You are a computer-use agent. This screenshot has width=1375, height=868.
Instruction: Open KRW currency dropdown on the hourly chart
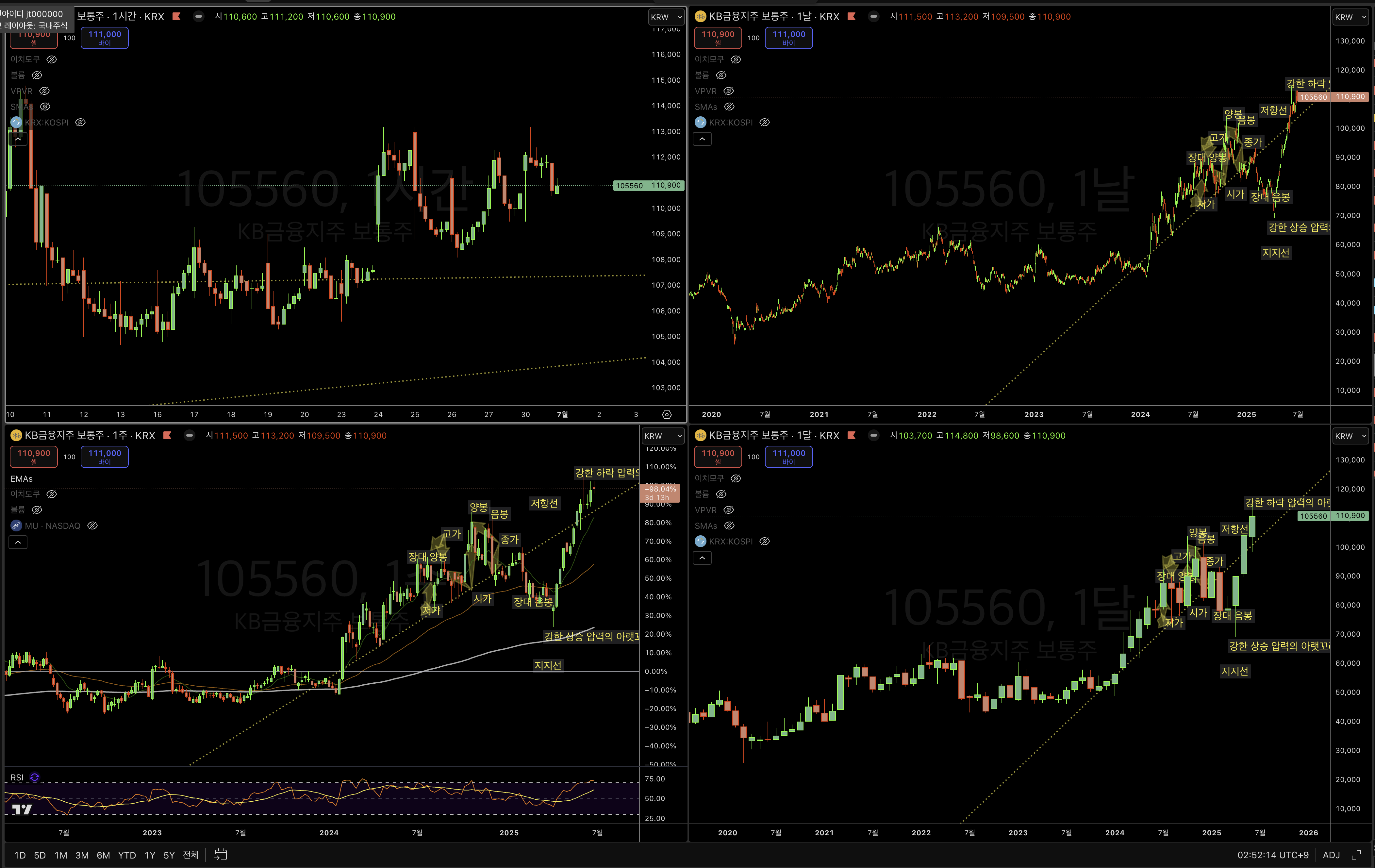tap(666, 17)
